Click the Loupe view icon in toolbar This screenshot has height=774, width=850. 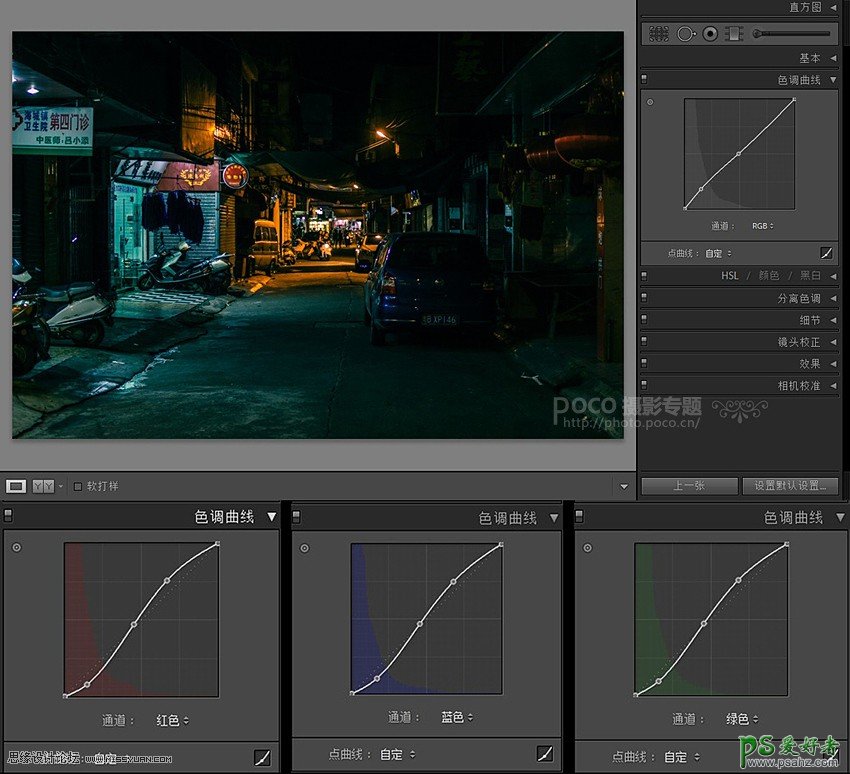[16, 486]
